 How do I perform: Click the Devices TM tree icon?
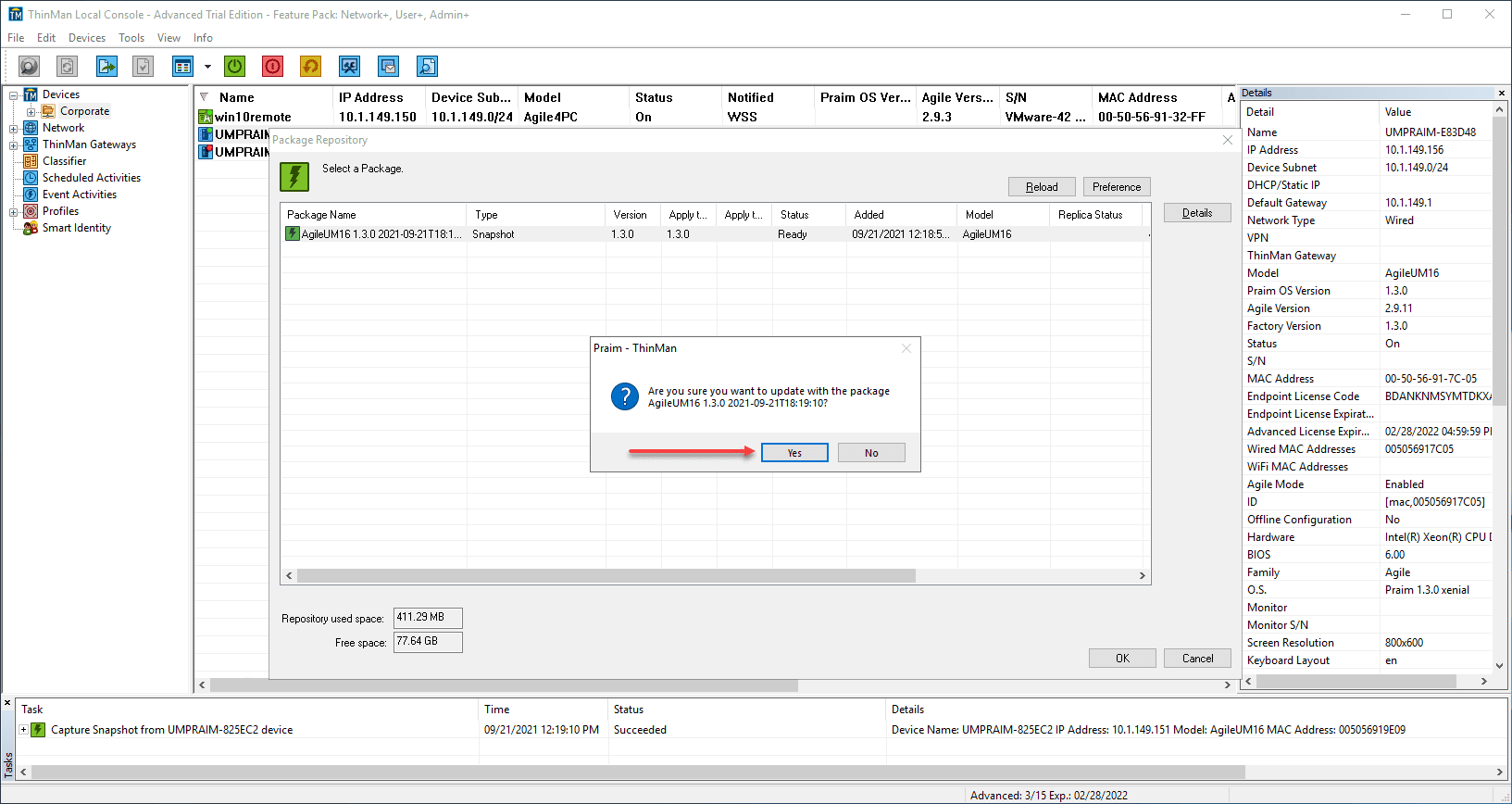(31, 94)
